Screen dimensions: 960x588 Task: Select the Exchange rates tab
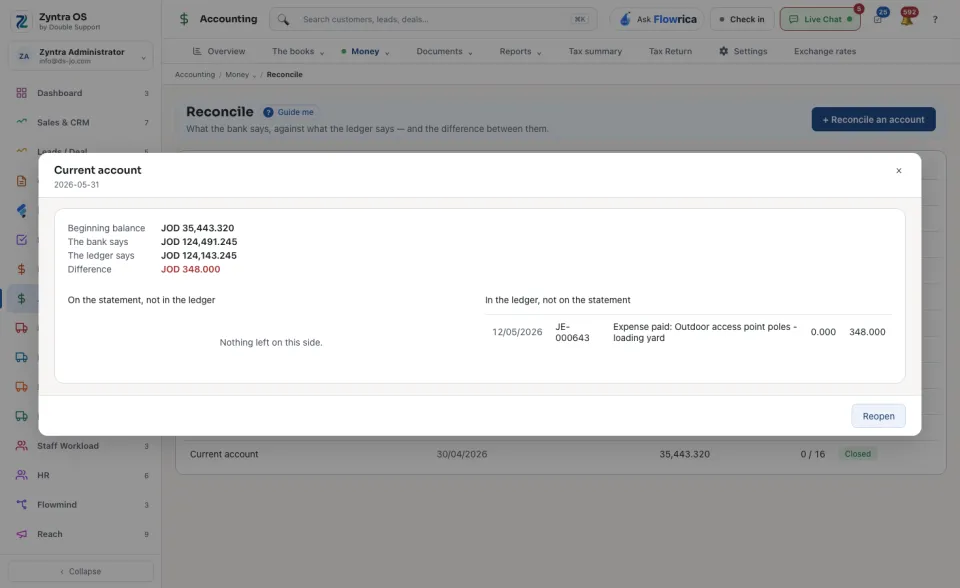(825, 51)
